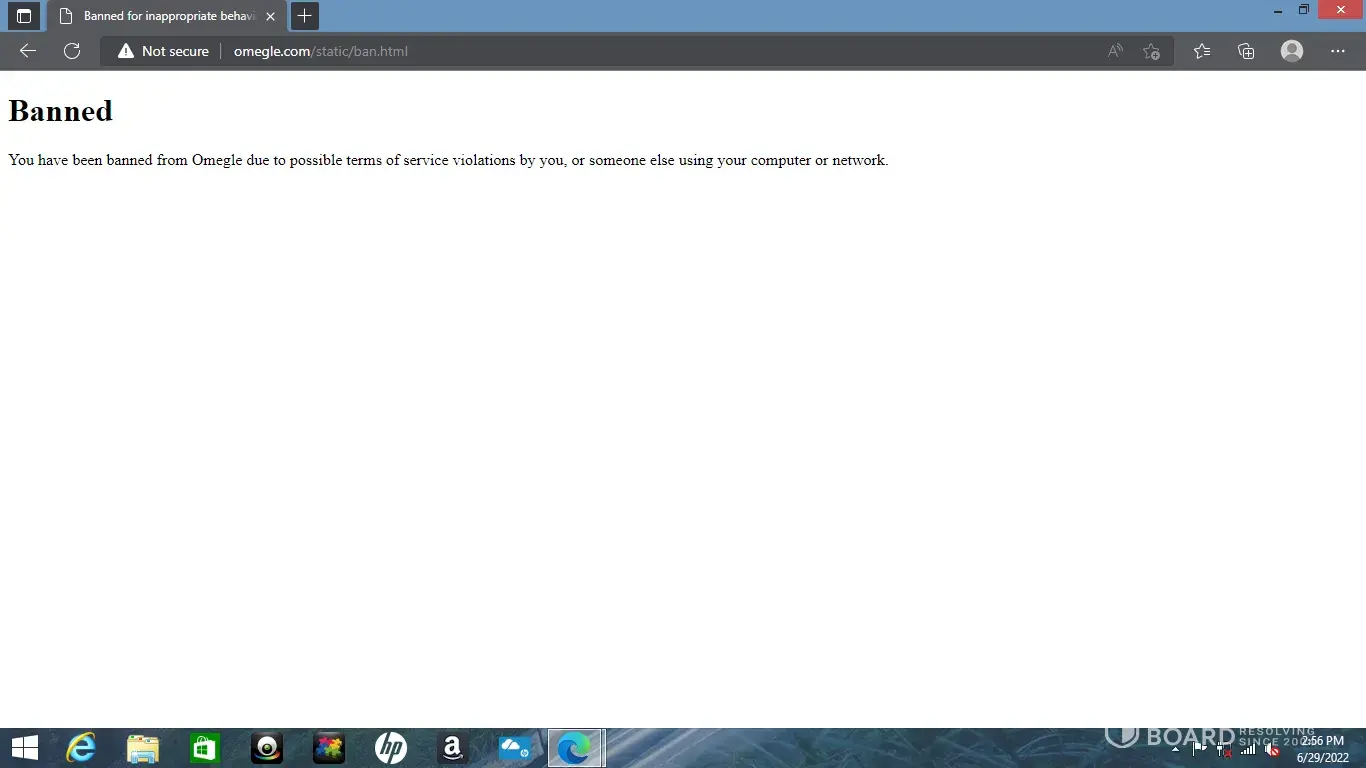Open Edge Settings and more menu
The height and width of the screenshot is (768, 1366).
(1338, 51)
